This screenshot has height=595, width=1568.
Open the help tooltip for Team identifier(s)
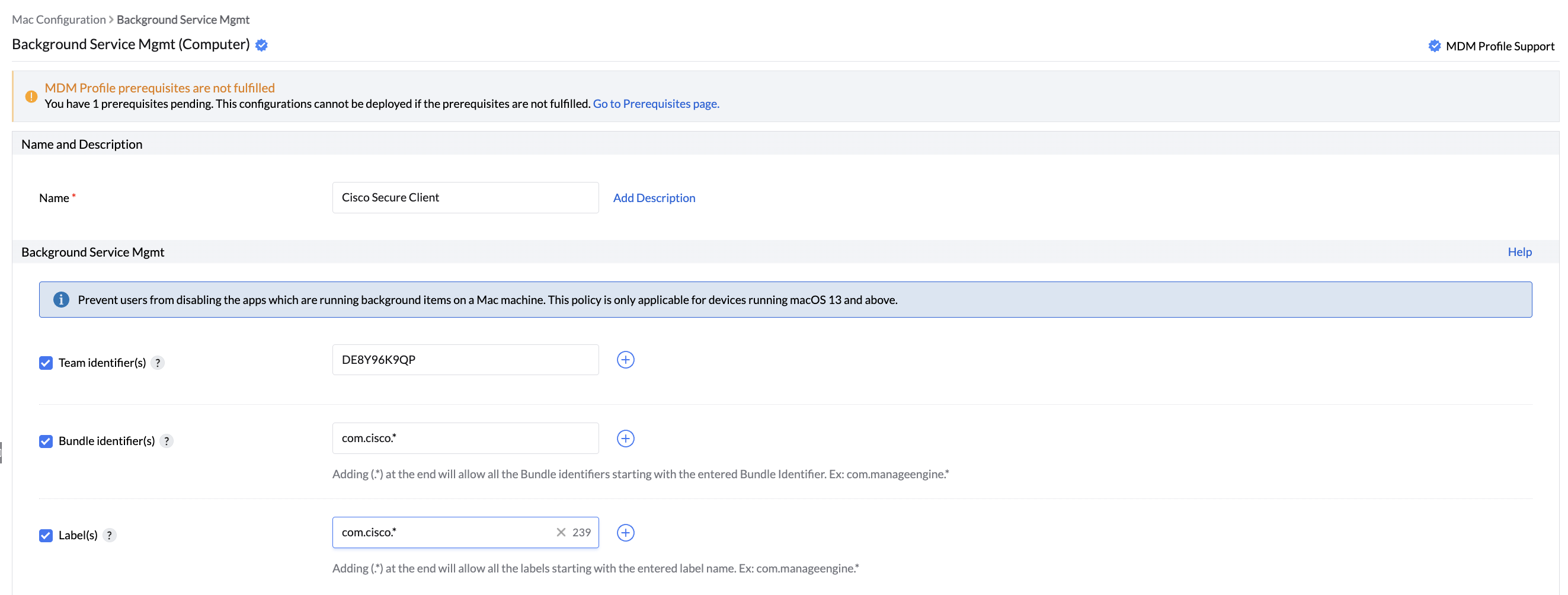coord(158,362)
